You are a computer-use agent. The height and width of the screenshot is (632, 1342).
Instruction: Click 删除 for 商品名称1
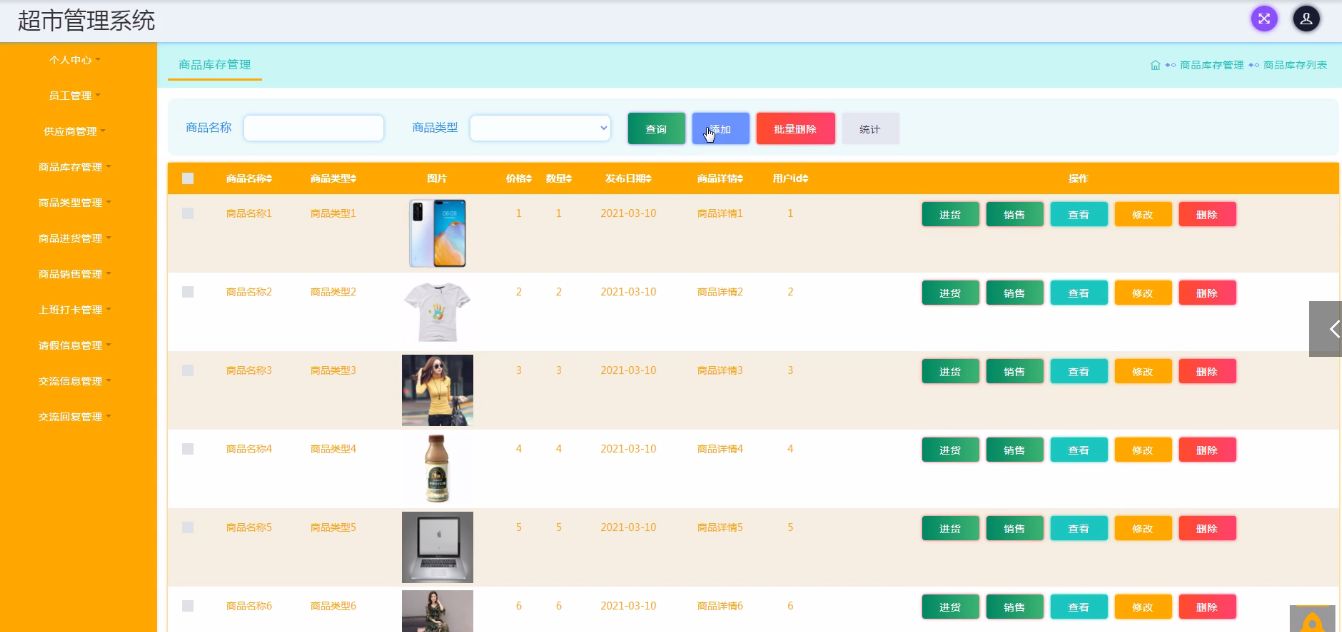(1207, 214)
